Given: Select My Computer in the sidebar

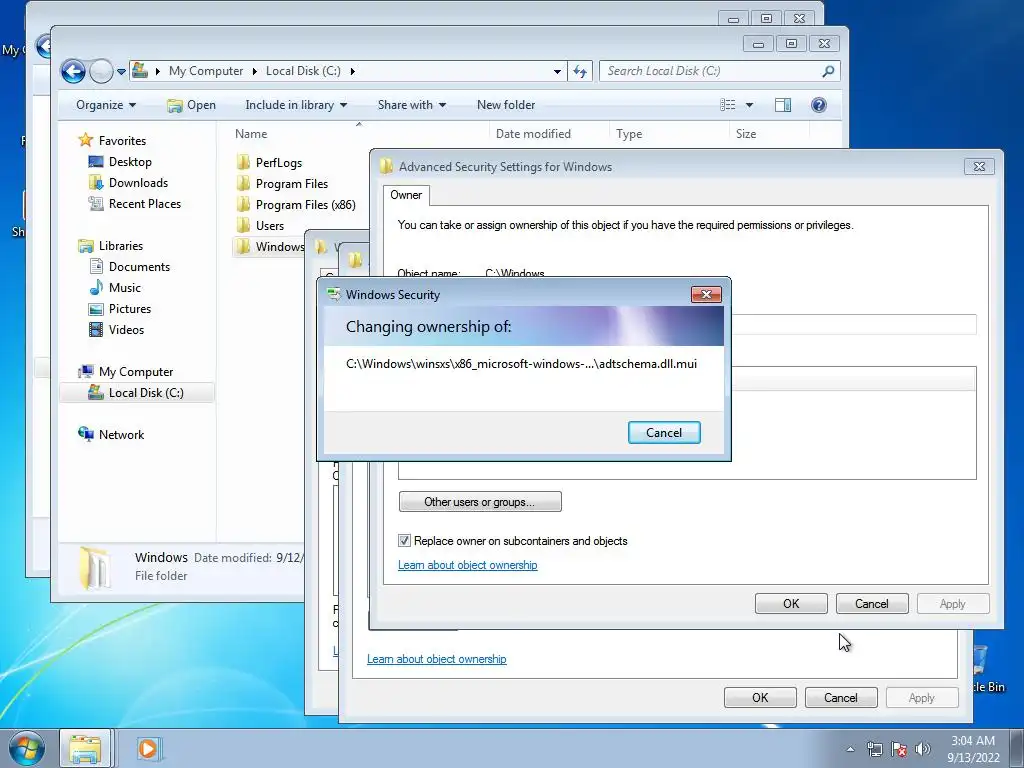Looking at the screenshot, I should [135, 372].
